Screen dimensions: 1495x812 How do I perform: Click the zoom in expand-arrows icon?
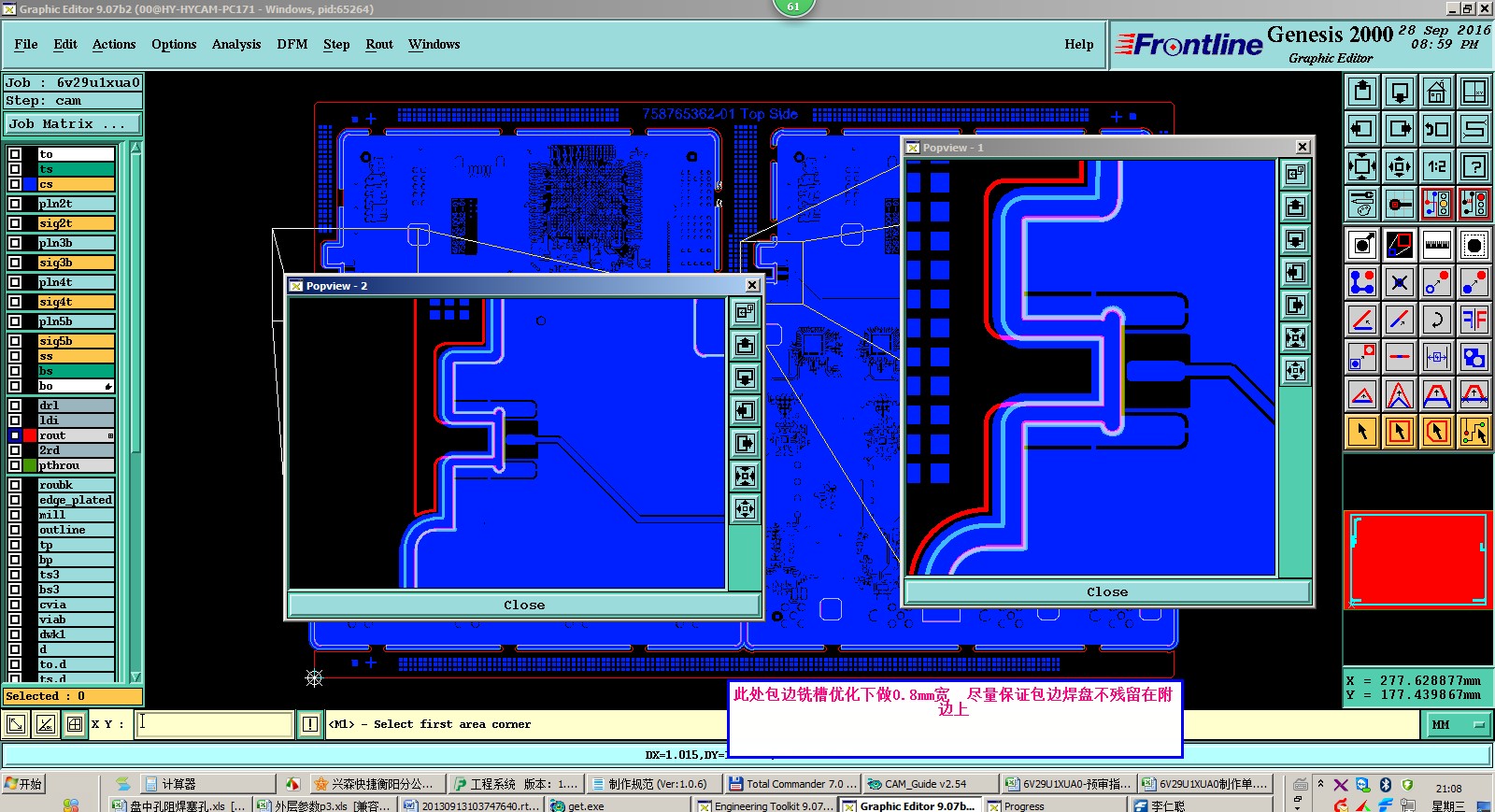pos(1362,166)
